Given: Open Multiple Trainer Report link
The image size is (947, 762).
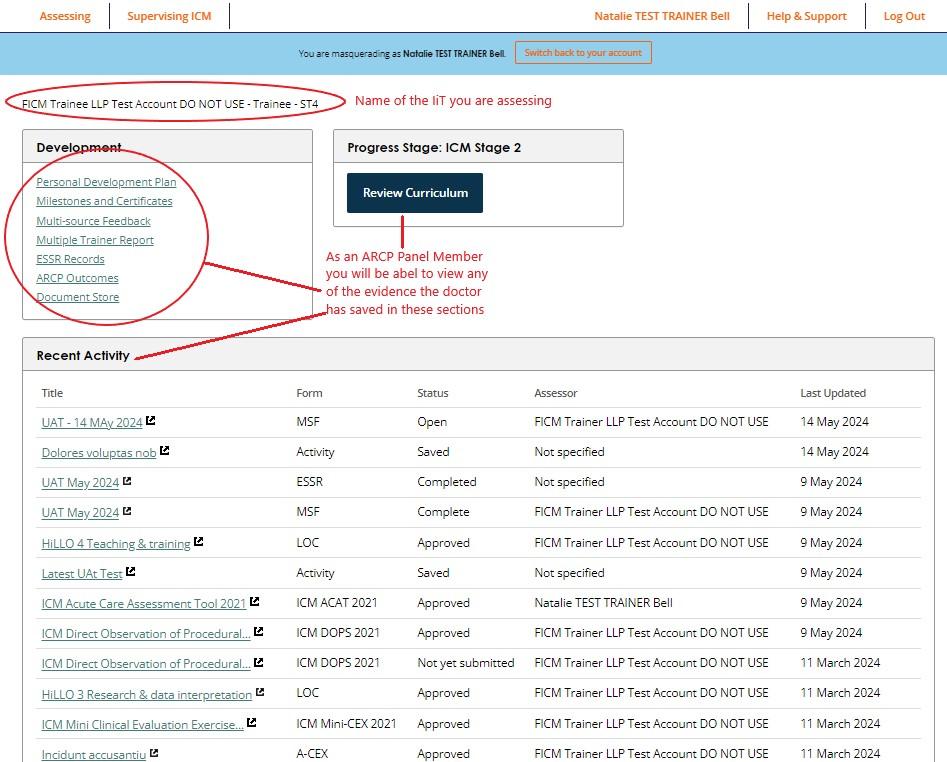Looking at the screenshot, I should pyautogui.click(x=95, y=240).
